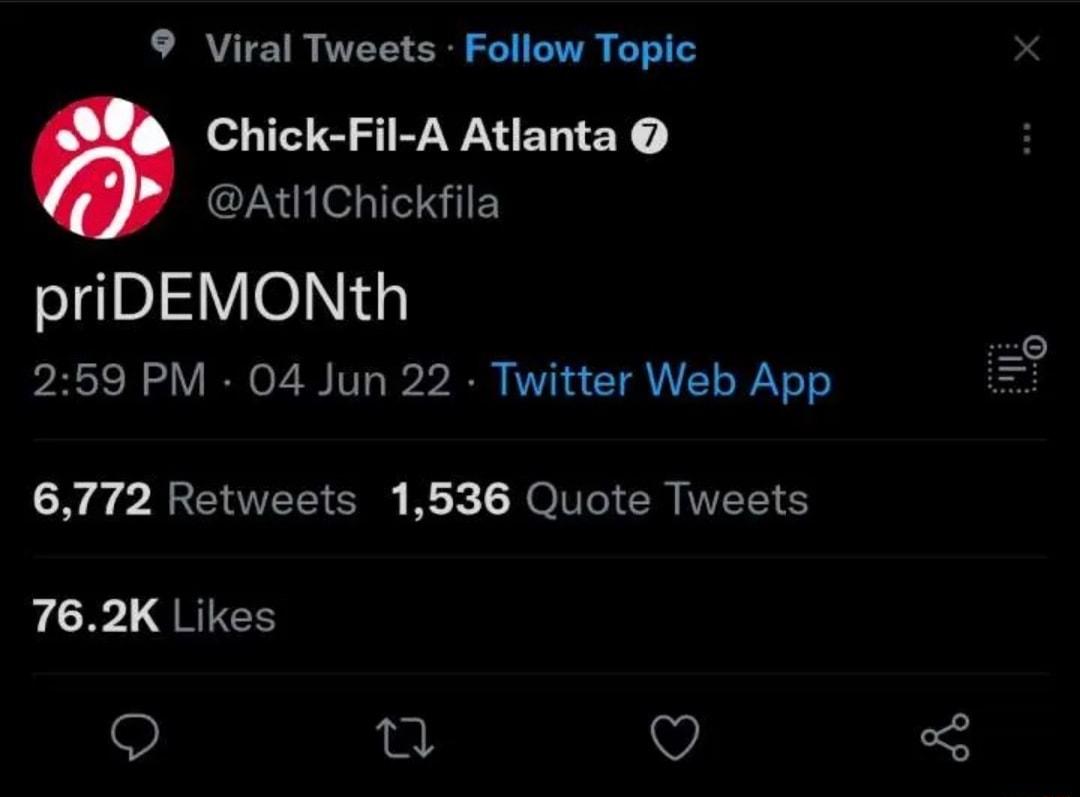
Task: Select the priDEMONth tweet text
Action: pyautogui.click(x=221, y=299)
